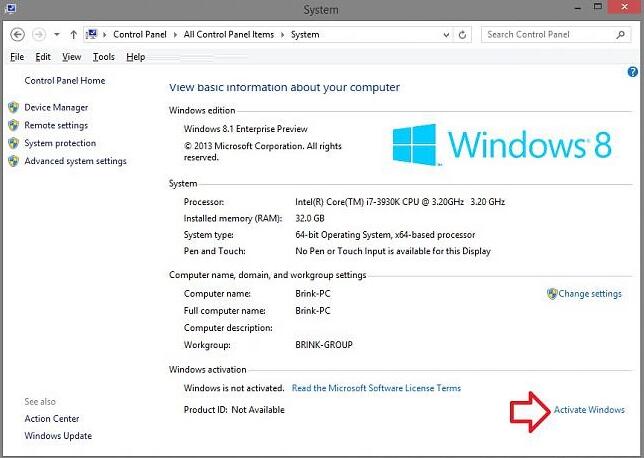Click the Device Manager shield icon
The height and width of the screenshot is (458, 644).
coord(14,108)
